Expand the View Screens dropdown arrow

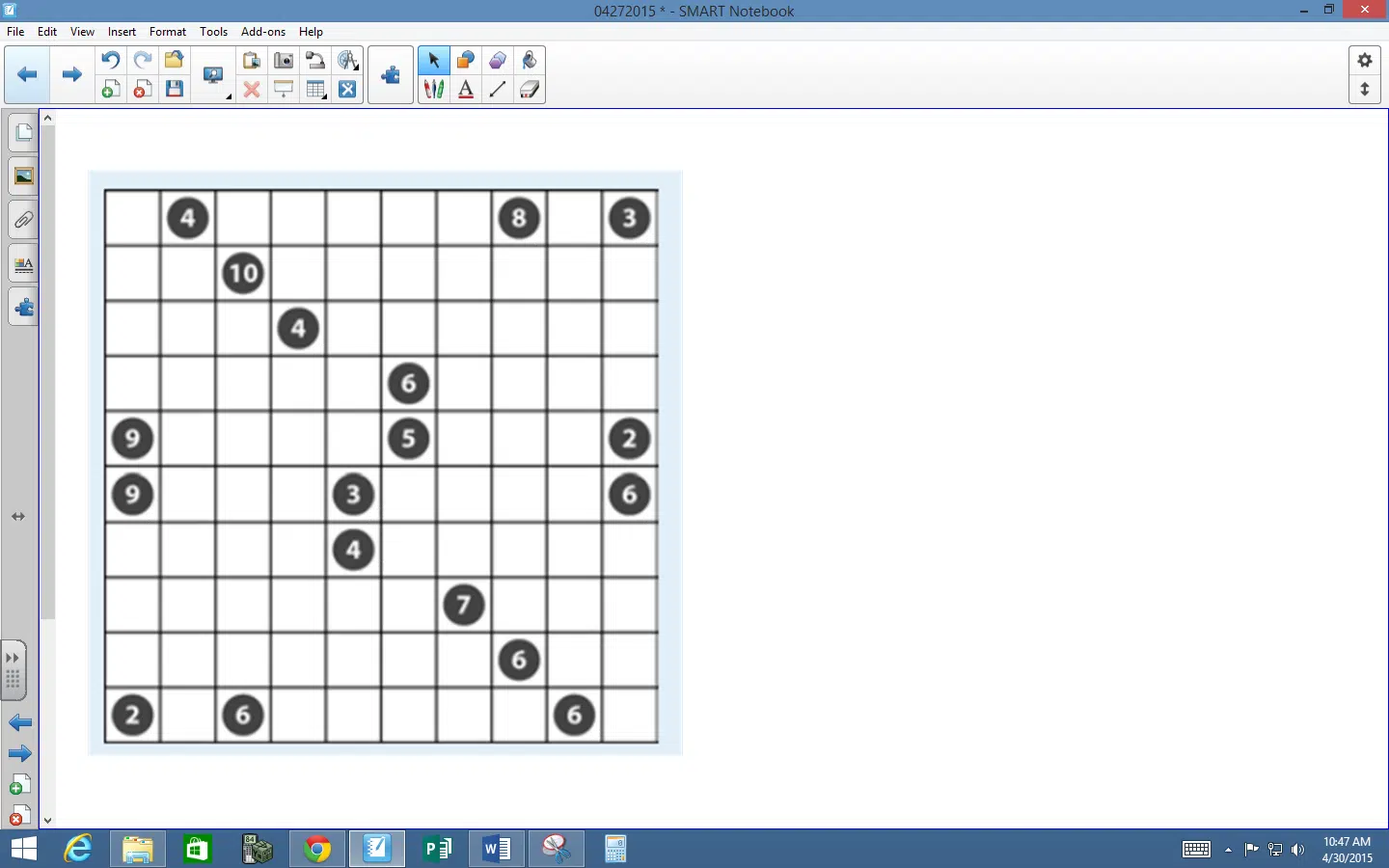[229, 97]
